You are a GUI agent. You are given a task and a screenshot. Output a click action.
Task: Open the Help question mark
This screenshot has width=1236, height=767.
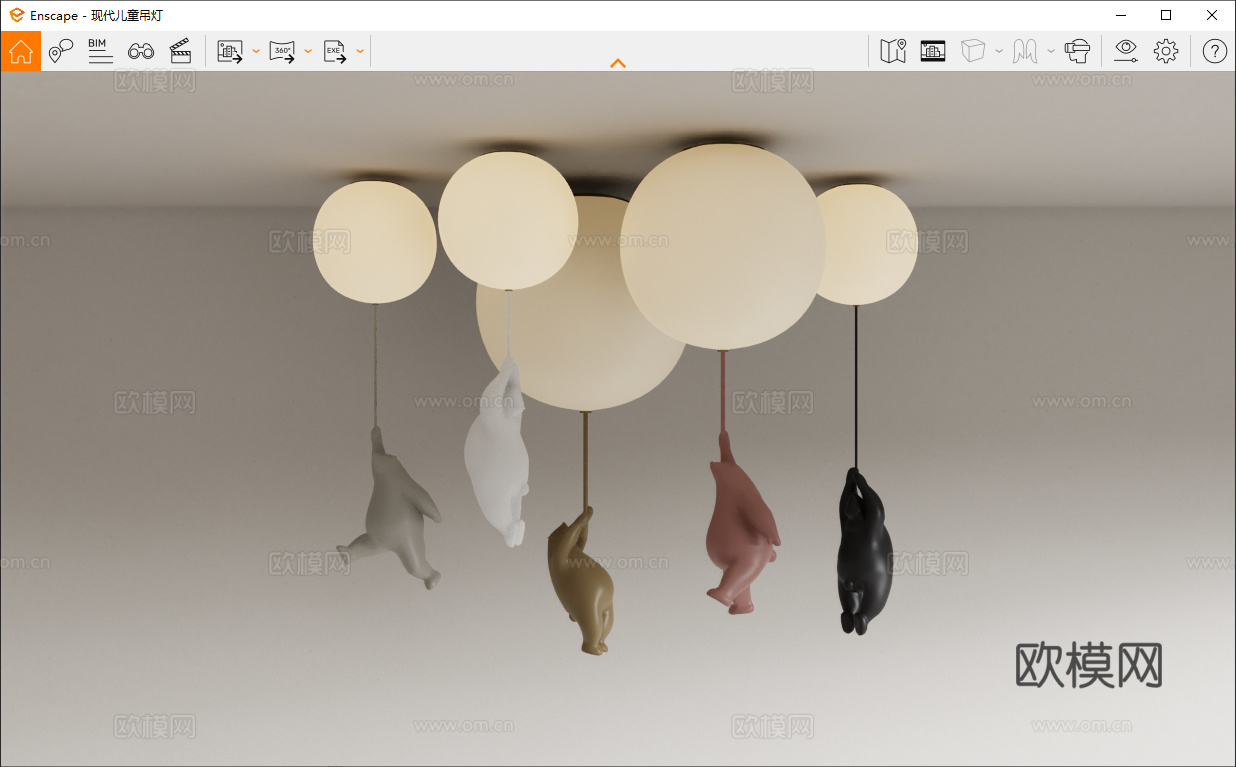[1214, 51]
